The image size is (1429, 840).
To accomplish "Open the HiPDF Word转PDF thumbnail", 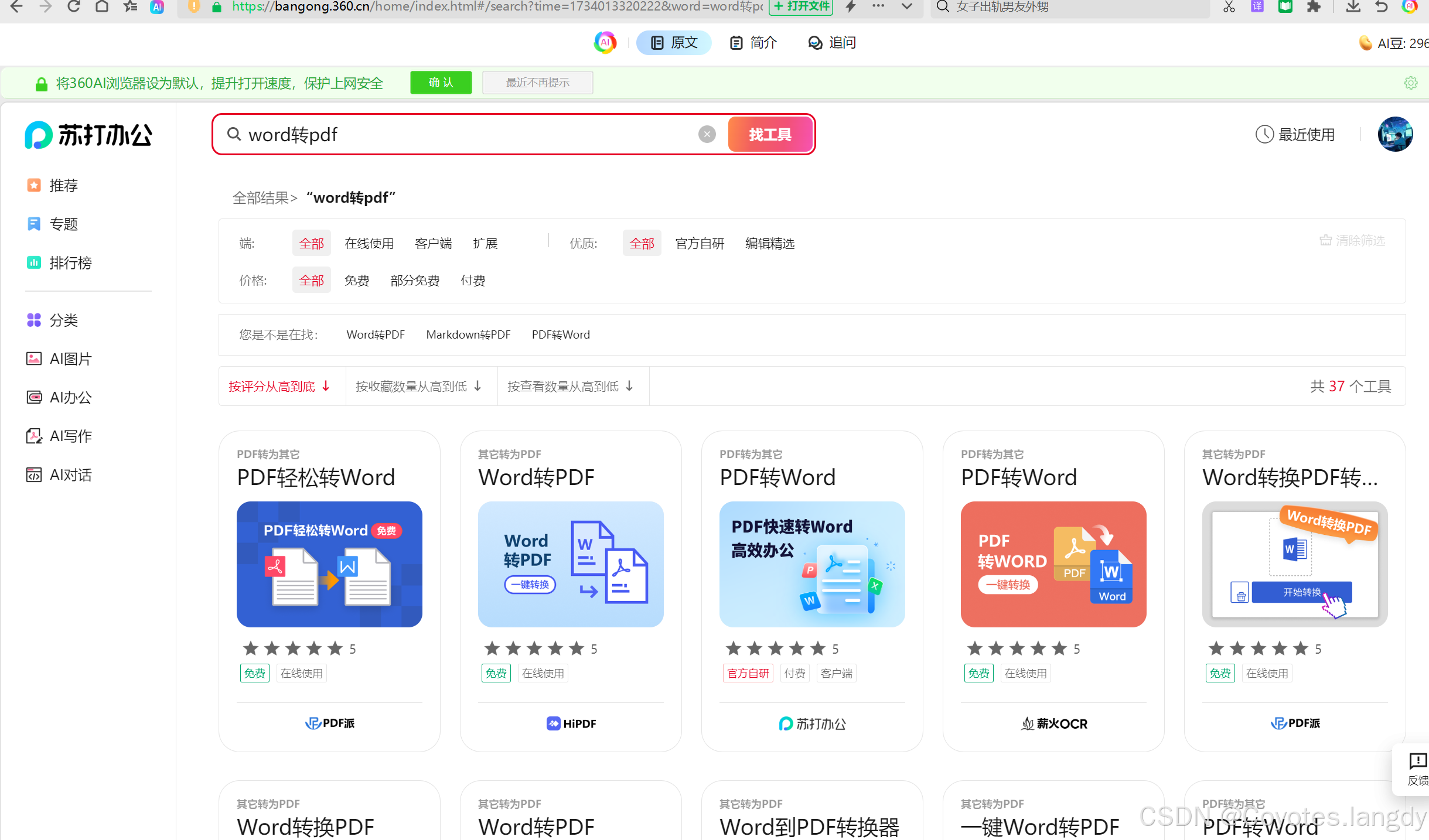I will [x=570, y=564].
